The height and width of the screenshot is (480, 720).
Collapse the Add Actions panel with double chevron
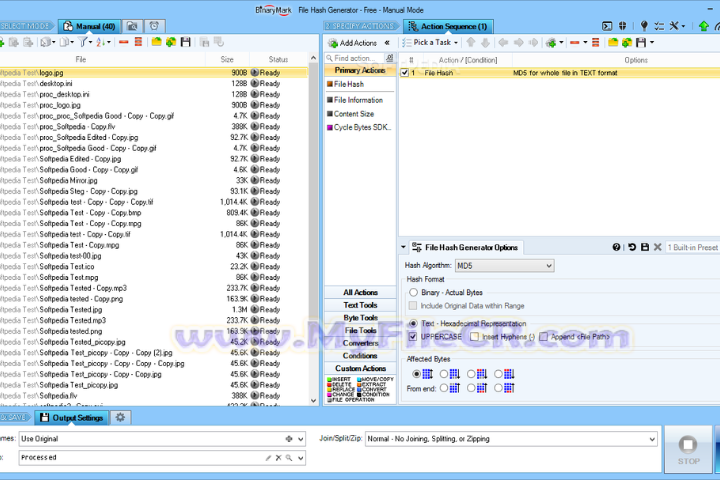387,43
